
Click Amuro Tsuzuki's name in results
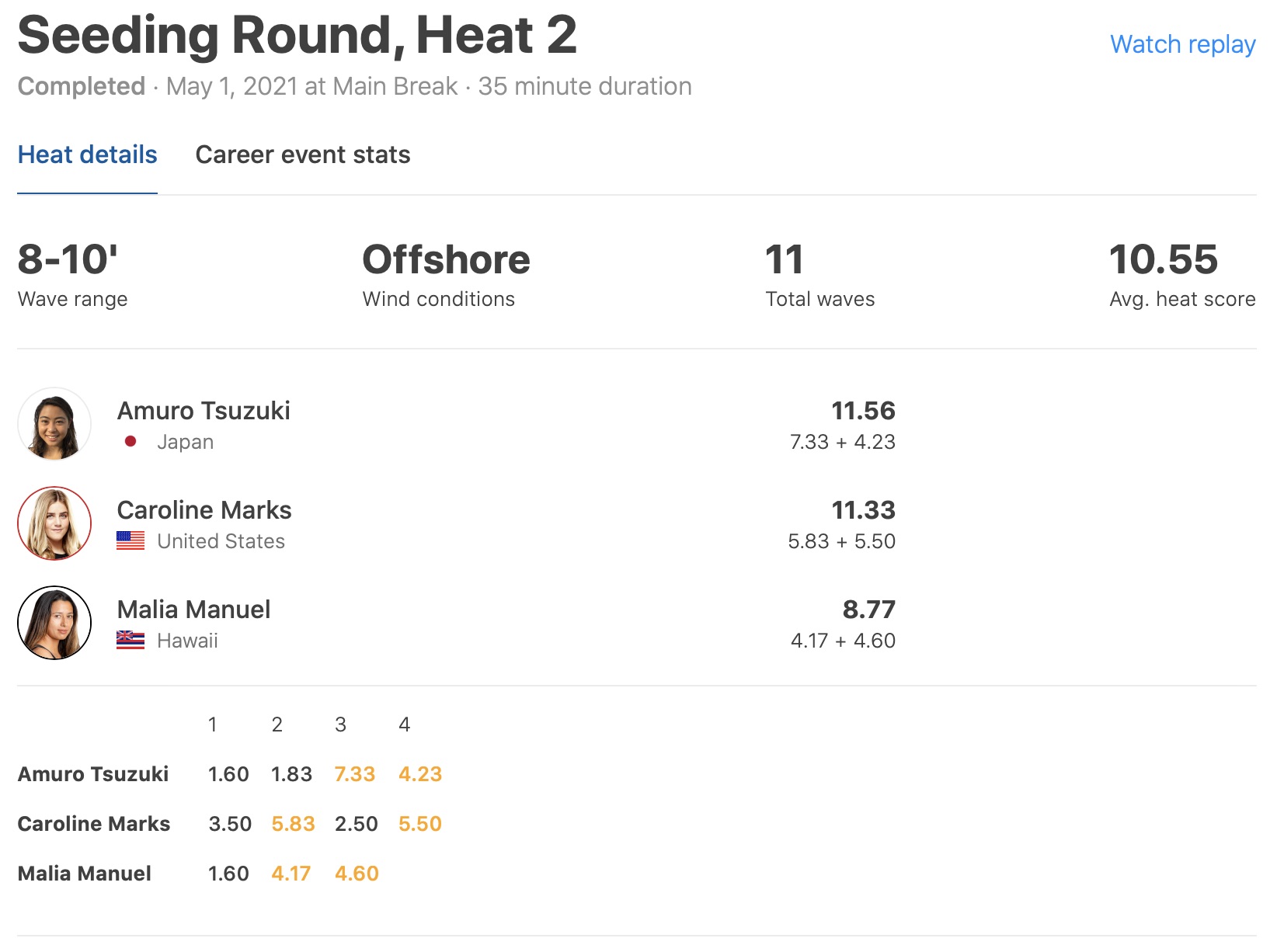[x=204, y=411]
